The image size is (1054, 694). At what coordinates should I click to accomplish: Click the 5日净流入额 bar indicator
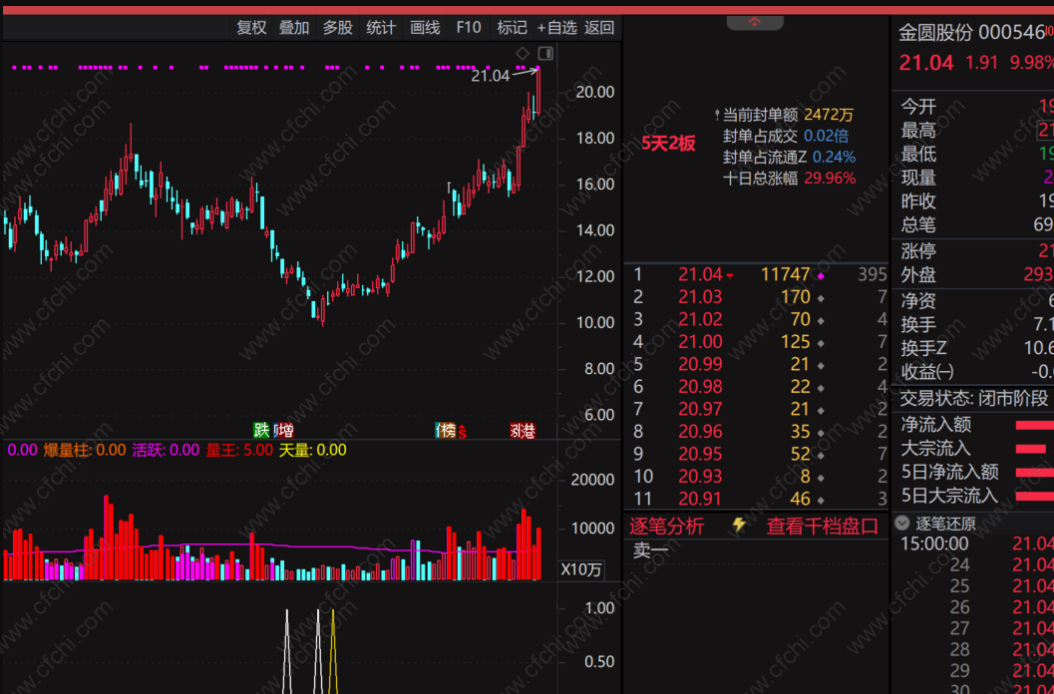click(1034, 473)
